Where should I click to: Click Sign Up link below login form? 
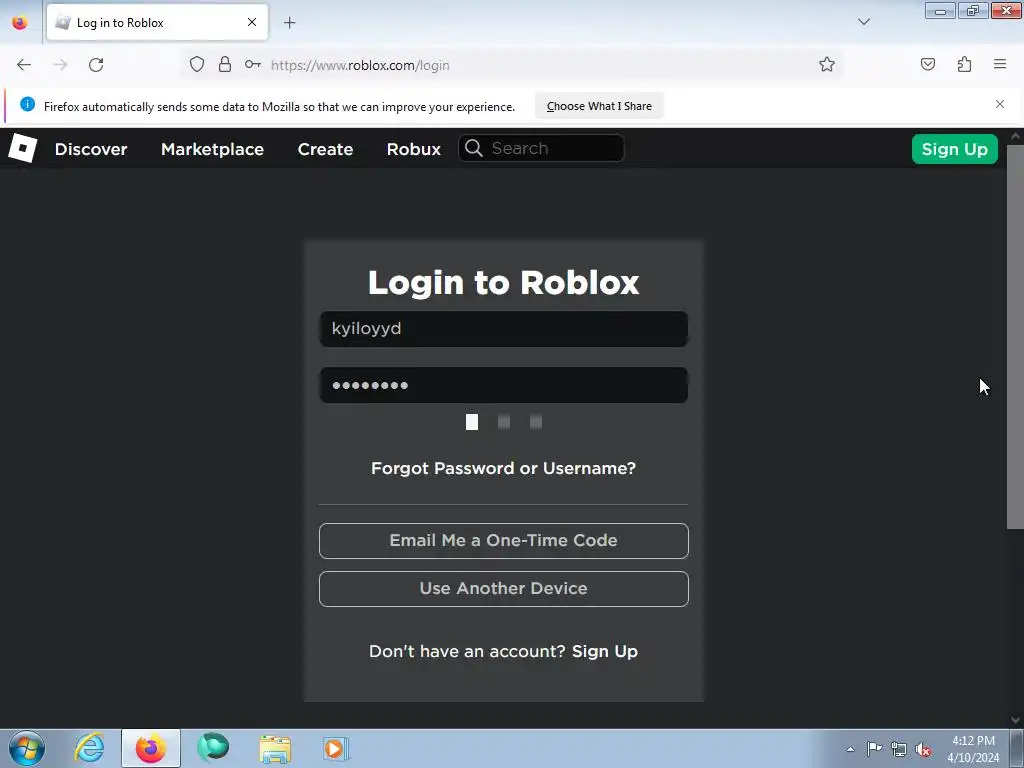(x=605, y=651)
